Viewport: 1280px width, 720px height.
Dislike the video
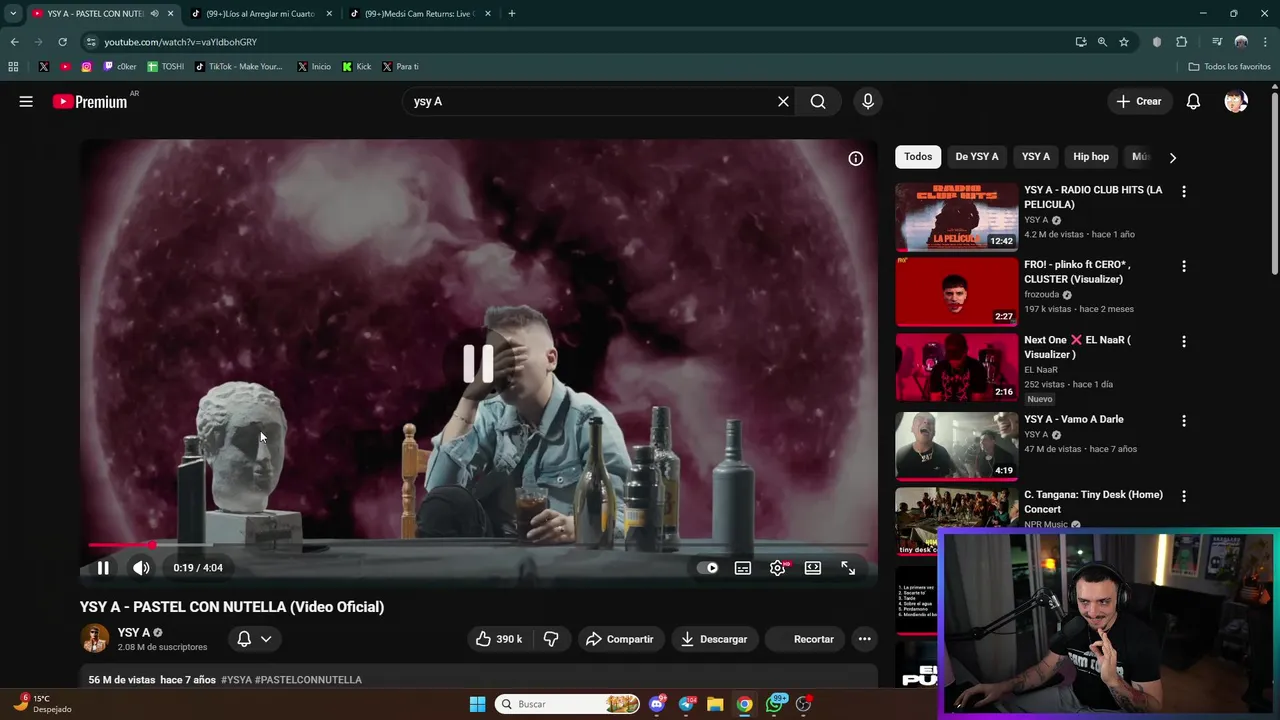550,639
